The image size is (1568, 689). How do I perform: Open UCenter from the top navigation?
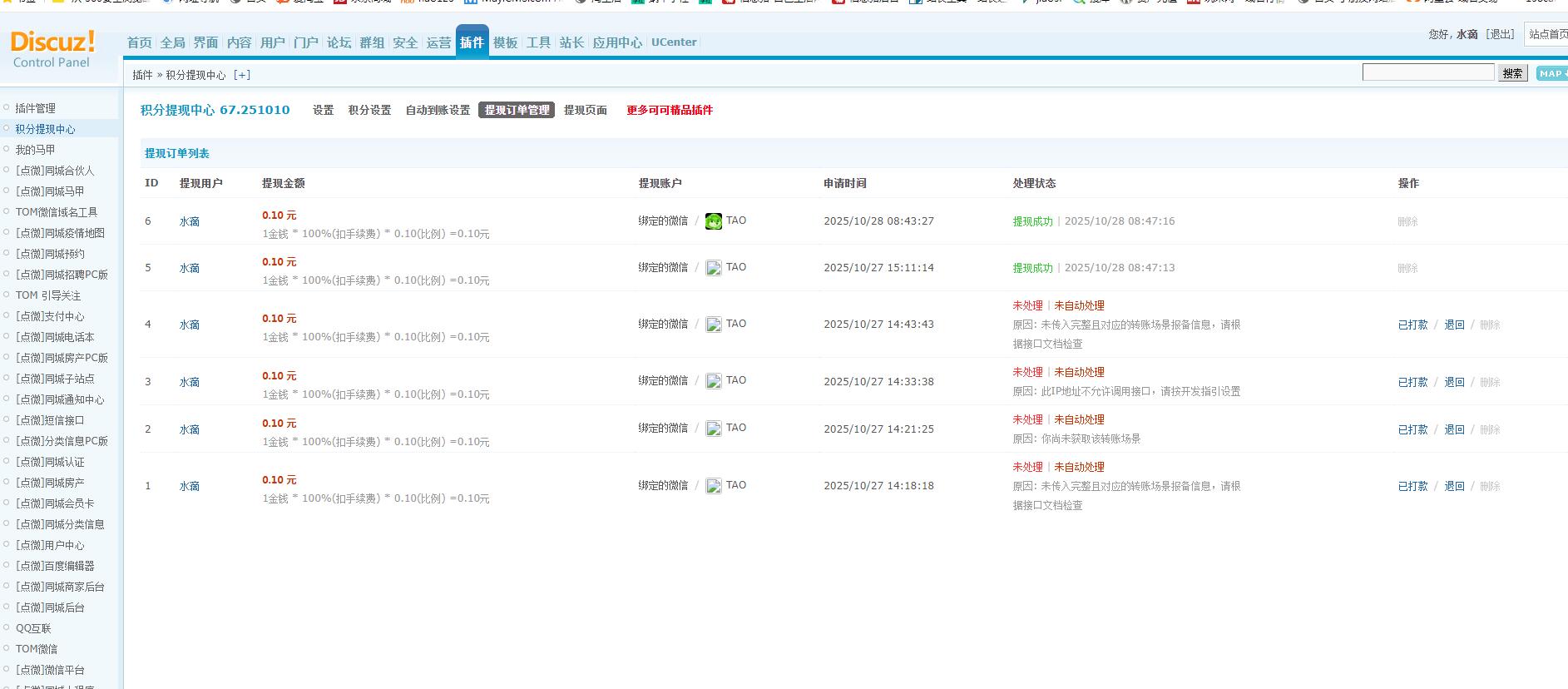[x=673, y=42]
